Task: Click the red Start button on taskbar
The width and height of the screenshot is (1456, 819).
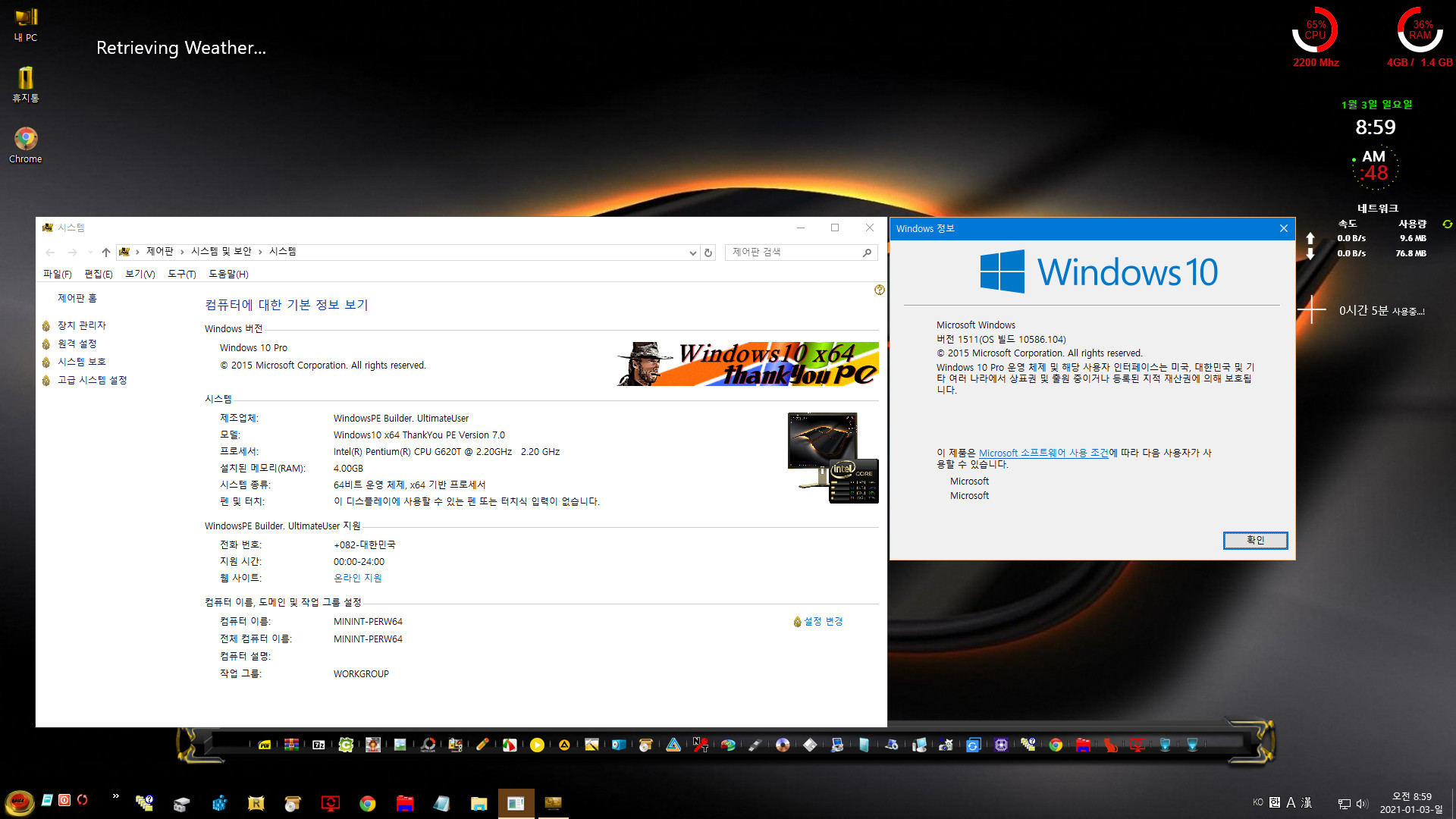Action: pos(19,802)
